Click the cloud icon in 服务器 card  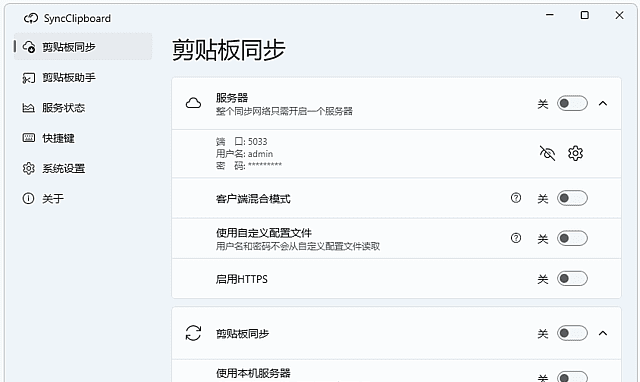coord(193,103)
